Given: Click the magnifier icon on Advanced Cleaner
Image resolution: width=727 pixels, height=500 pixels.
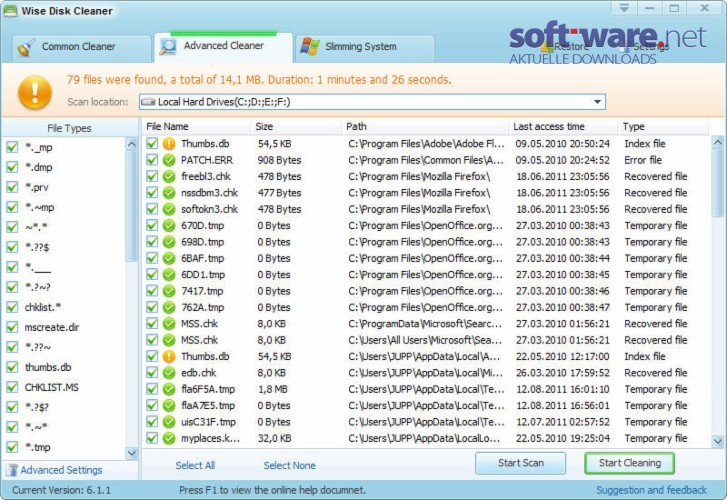Looking at the screenshot, I should [167, 46].
